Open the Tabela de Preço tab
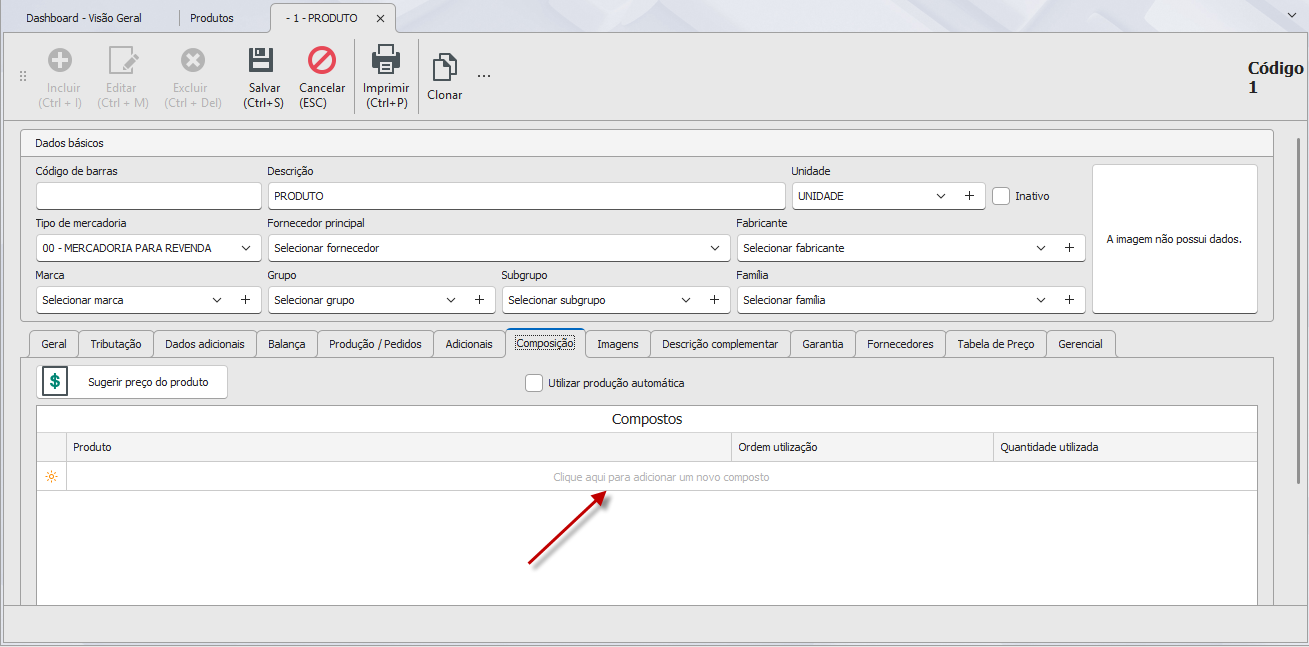 [x=996, y=344]
